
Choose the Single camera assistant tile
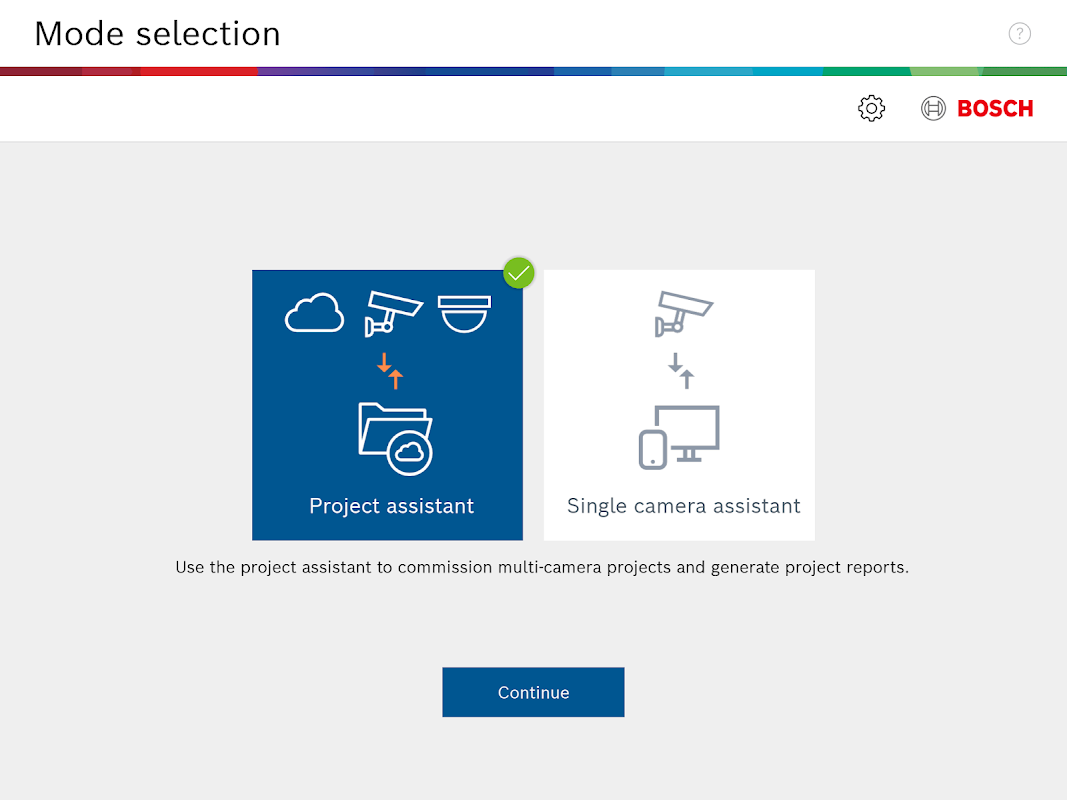(x=679, y=405)
